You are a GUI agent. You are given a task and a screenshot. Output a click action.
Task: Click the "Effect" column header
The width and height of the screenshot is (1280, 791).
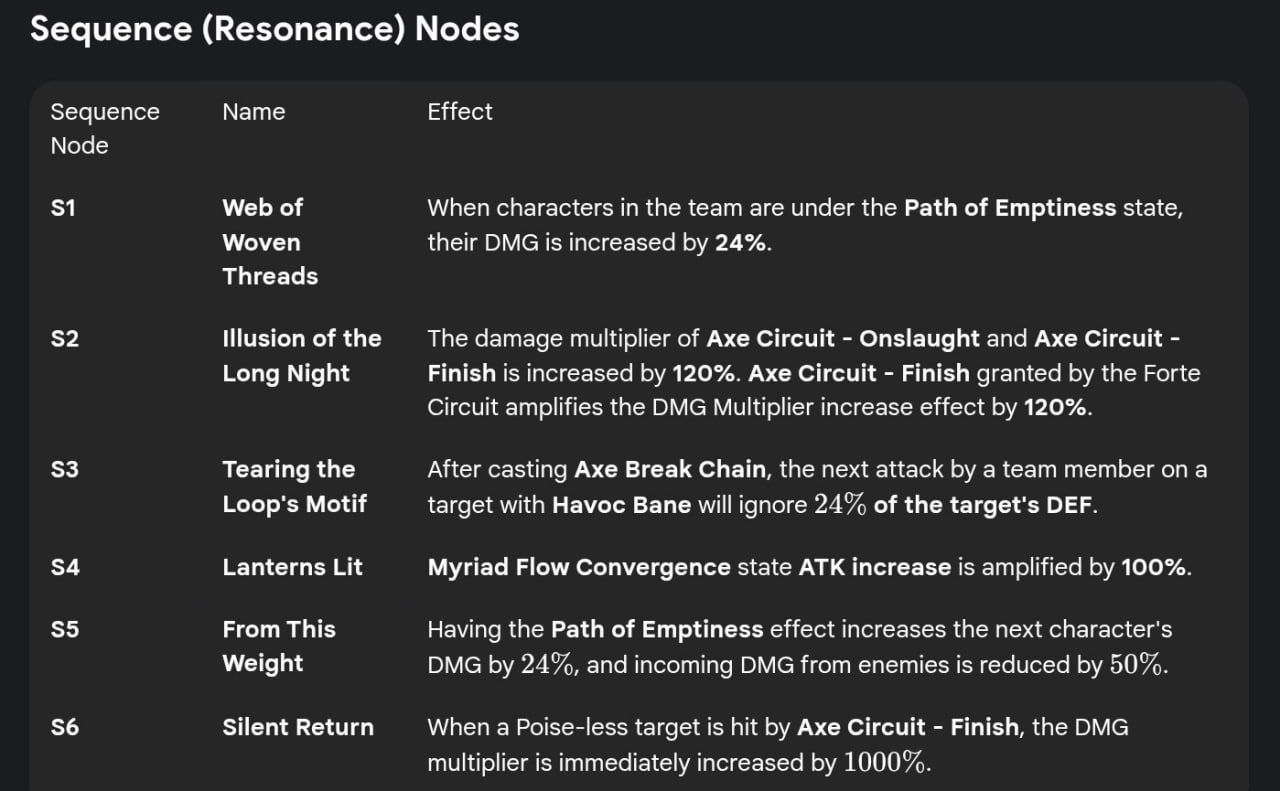[460, 112]
